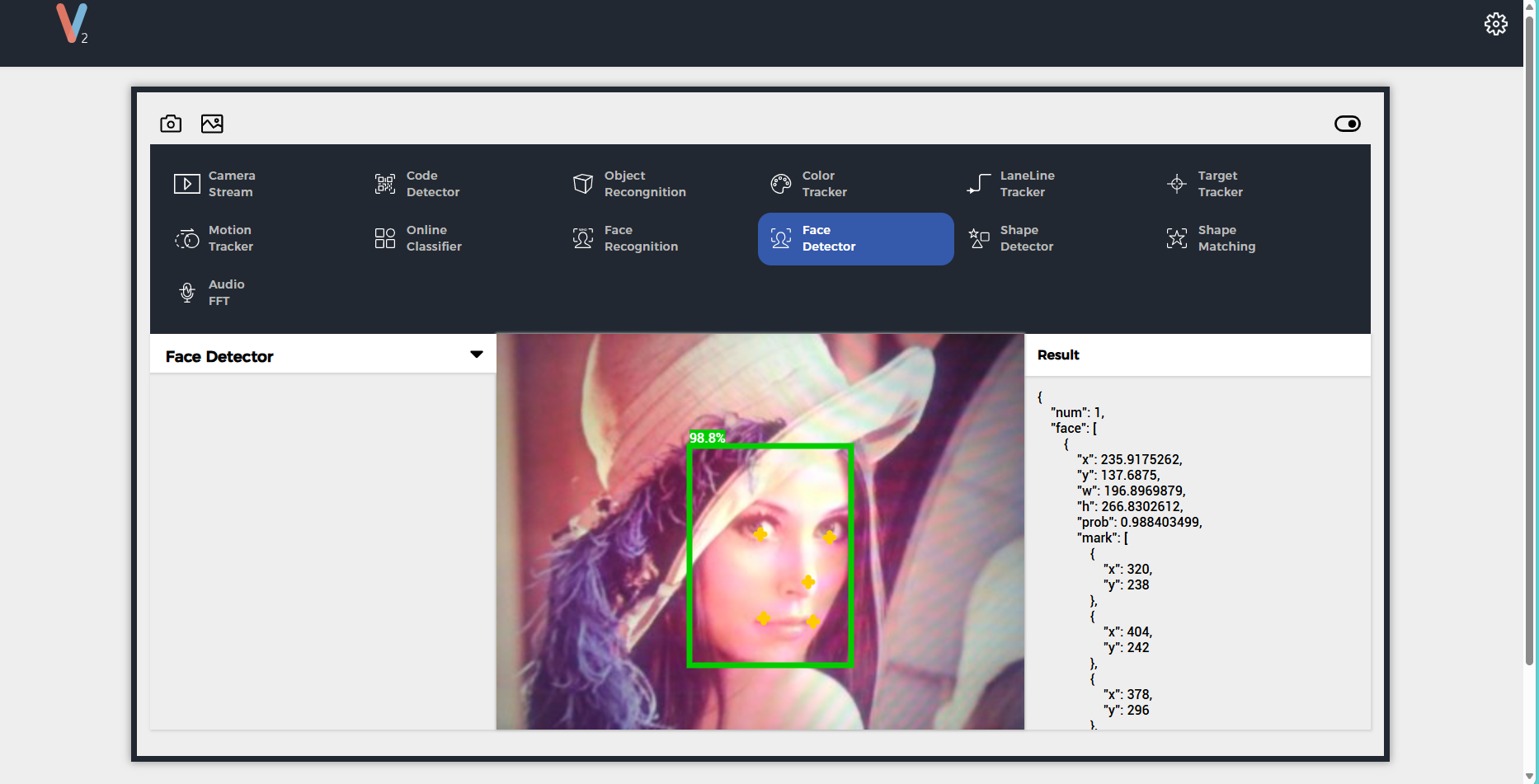Click the "y": 242 mark value
Viewport: 1539px width, 784px height.
(x=1127, y=647)
